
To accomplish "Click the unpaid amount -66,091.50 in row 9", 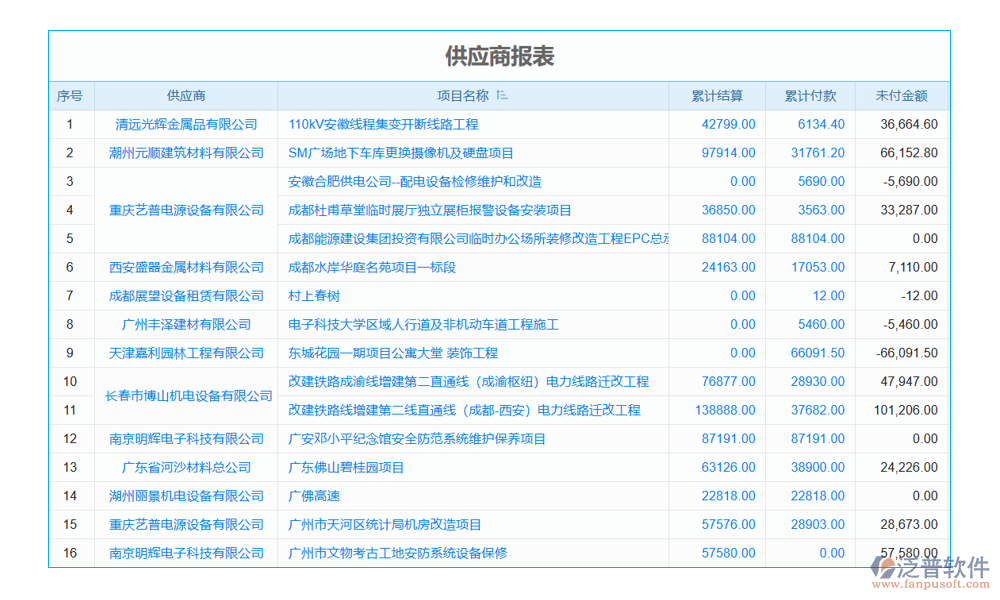I will click(x=908, y=353).
